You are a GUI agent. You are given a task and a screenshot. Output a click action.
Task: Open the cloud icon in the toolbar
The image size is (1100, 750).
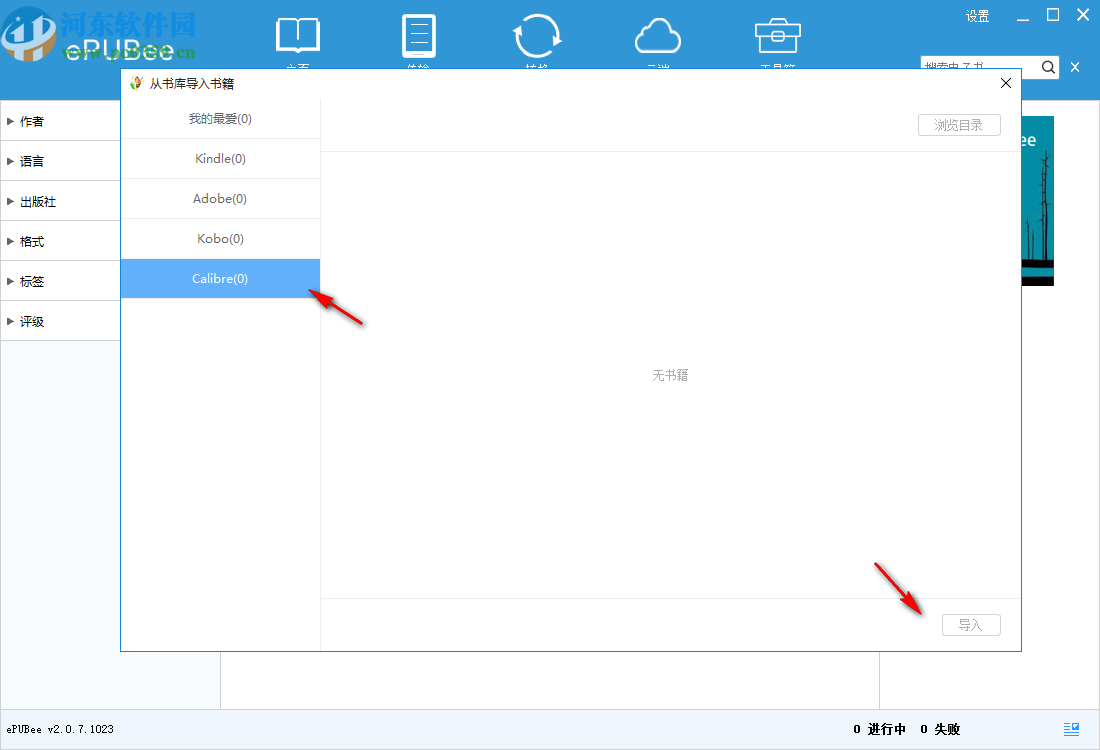(658, 36)
